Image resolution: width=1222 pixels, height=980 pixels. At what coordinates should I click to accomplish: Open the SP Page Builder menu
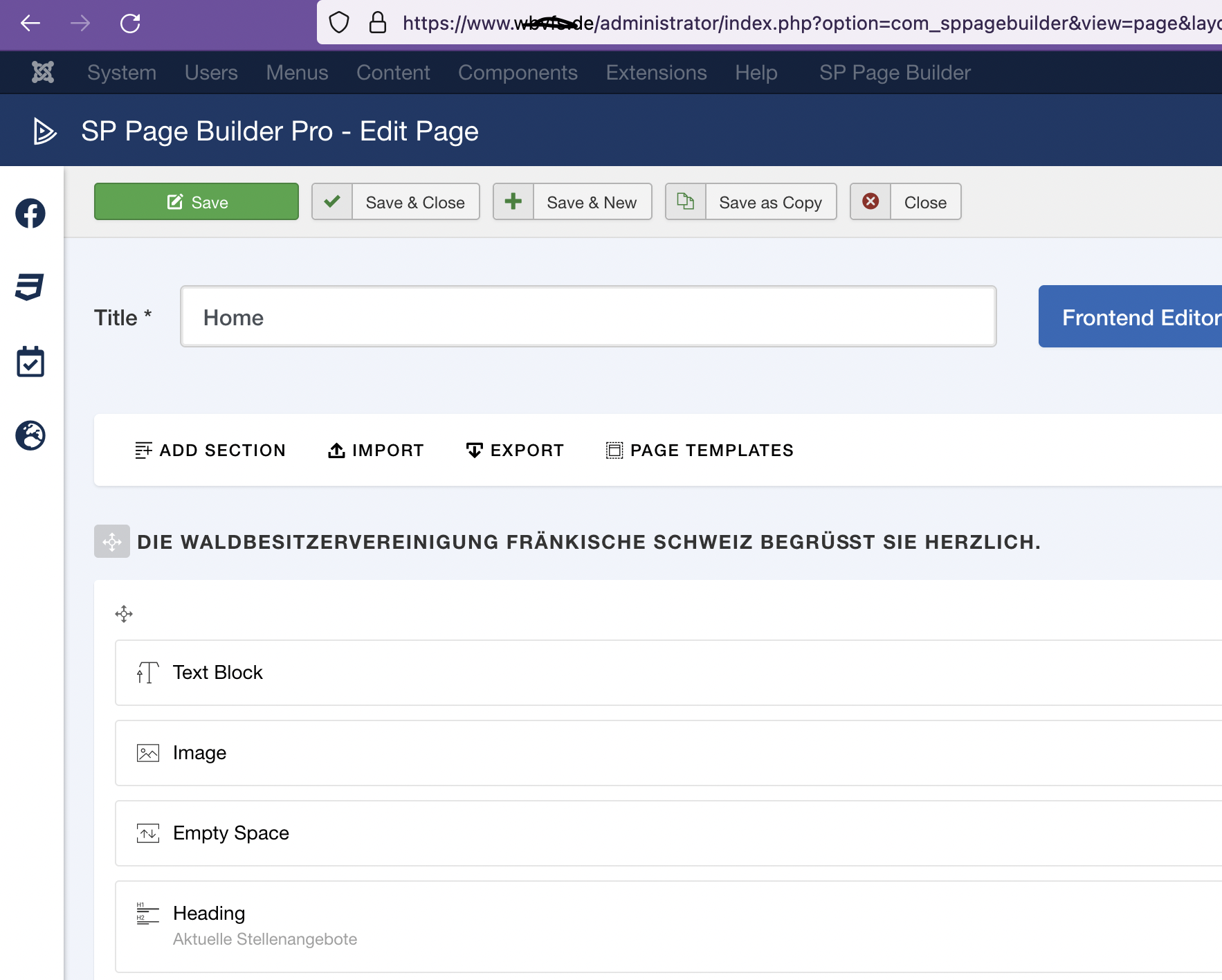895,73
